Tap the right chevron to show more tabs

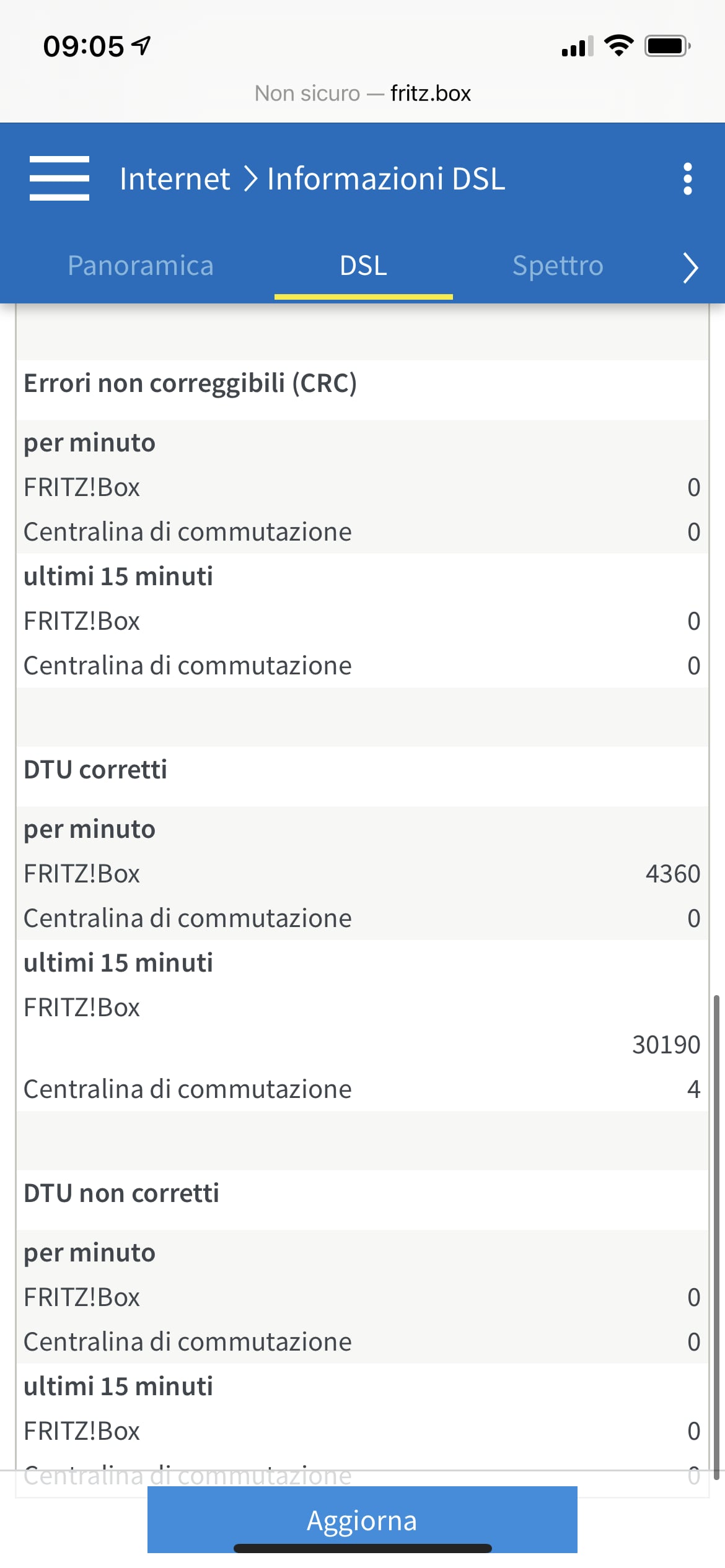point(690,268)
